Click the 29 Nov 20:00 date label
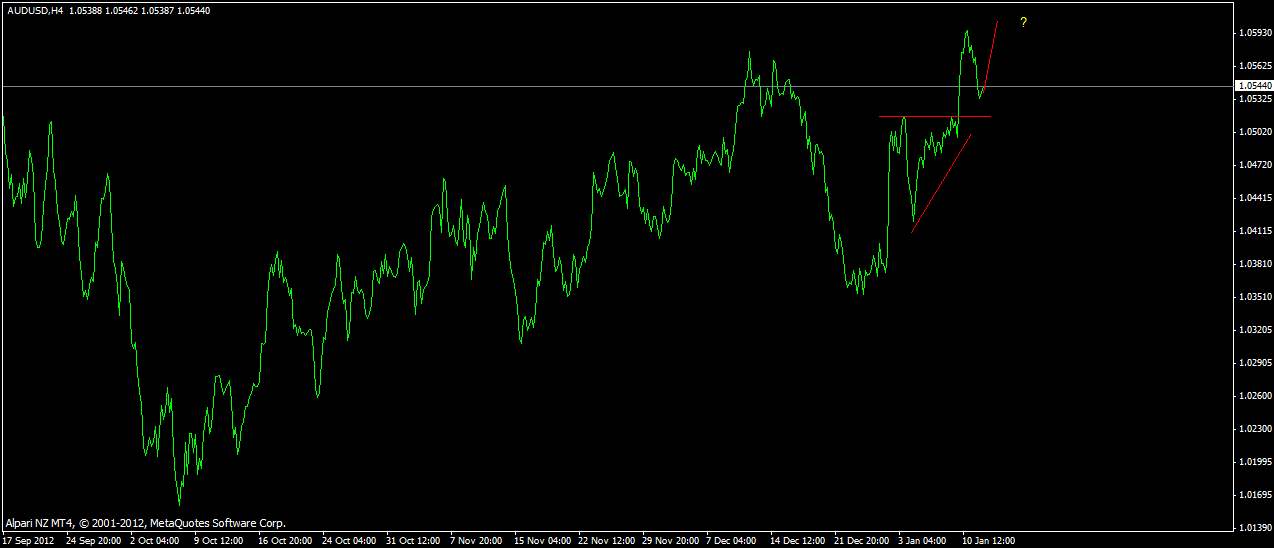Viewport: 1274px width, 548px height. (x=671, y=540)
